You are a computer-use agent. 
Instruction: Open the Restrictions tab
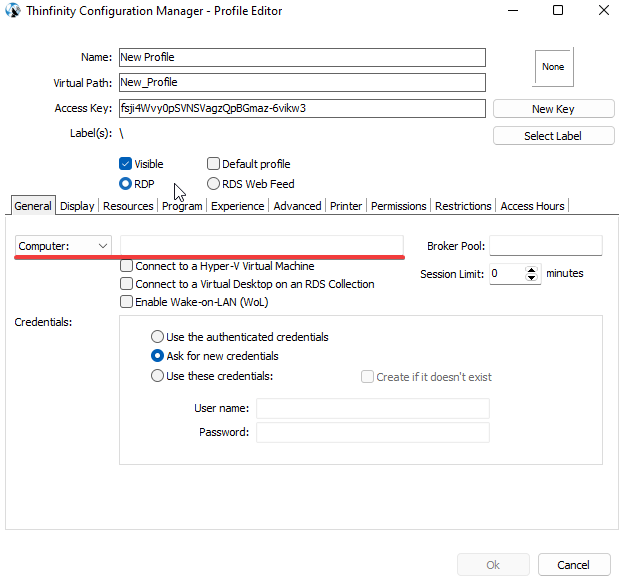pos(463,206)
